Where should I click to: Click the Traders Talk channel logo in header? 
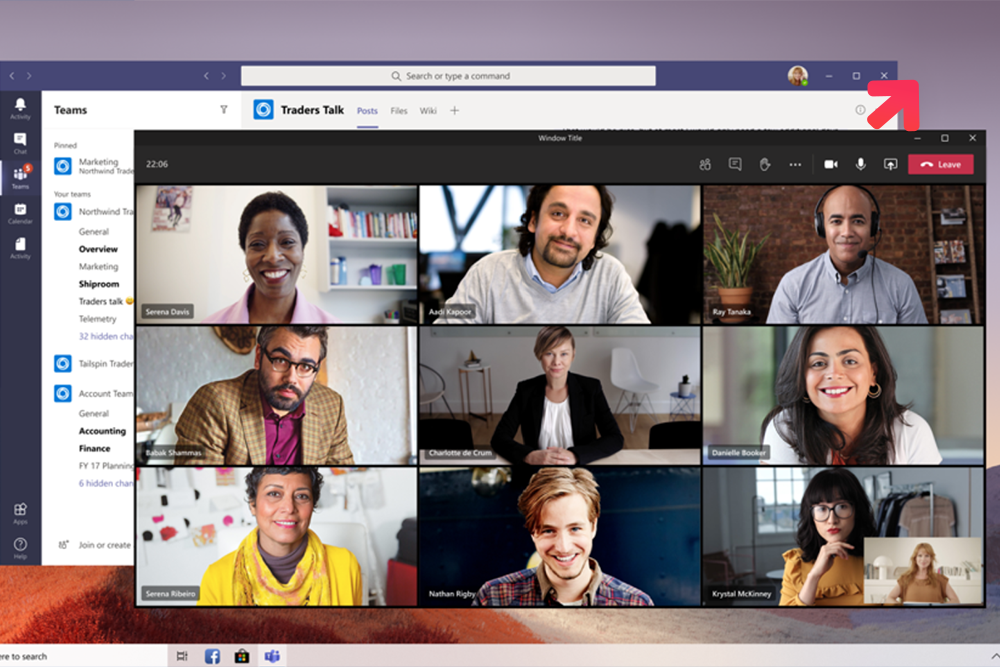tap(263, 110)
